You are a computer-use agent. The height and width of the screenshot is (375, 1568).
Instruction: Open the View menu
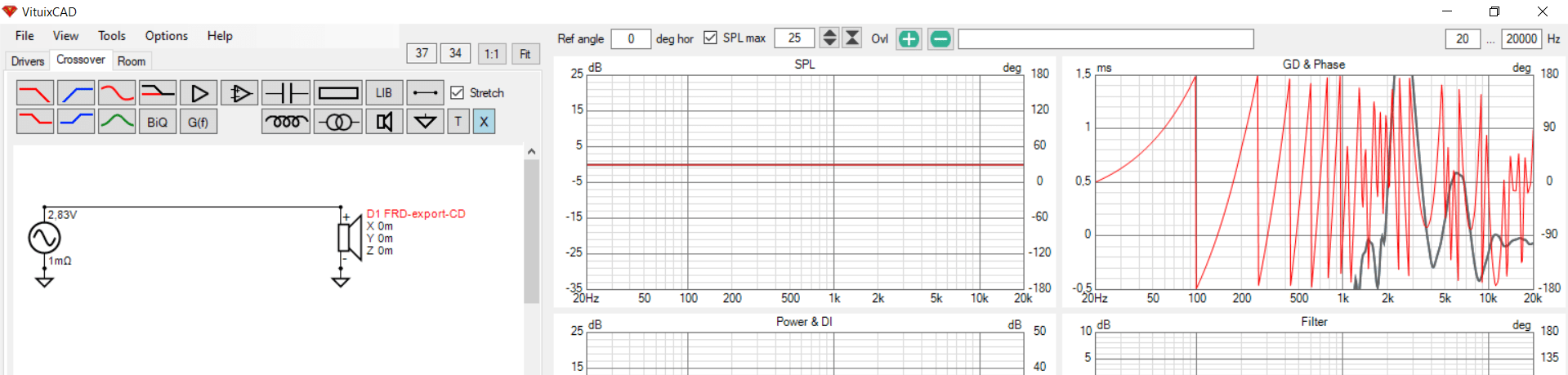(x=65, y=36)
